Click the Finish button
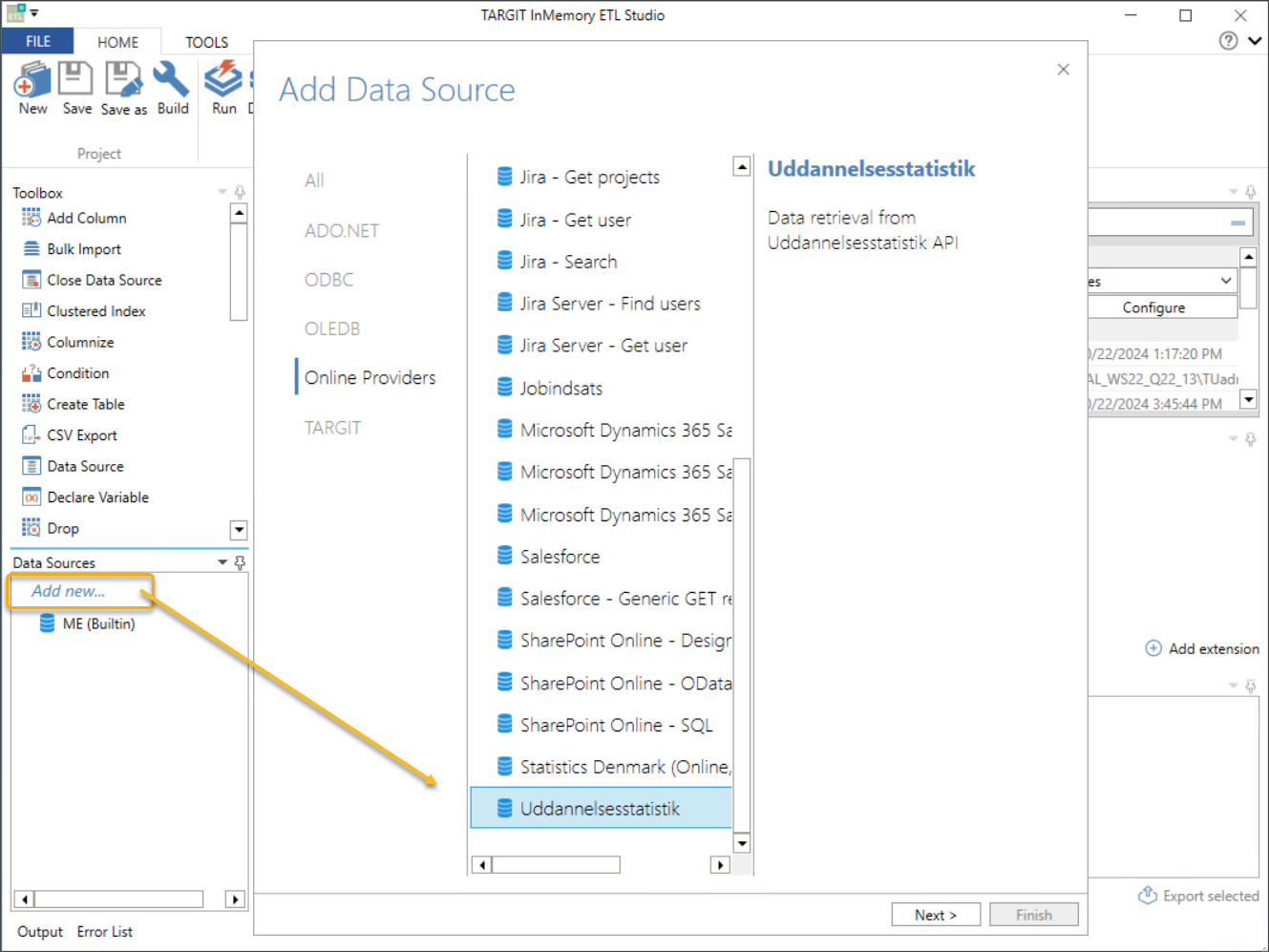This screenshot has width=1269, height=952. [x=1034, y=915]
